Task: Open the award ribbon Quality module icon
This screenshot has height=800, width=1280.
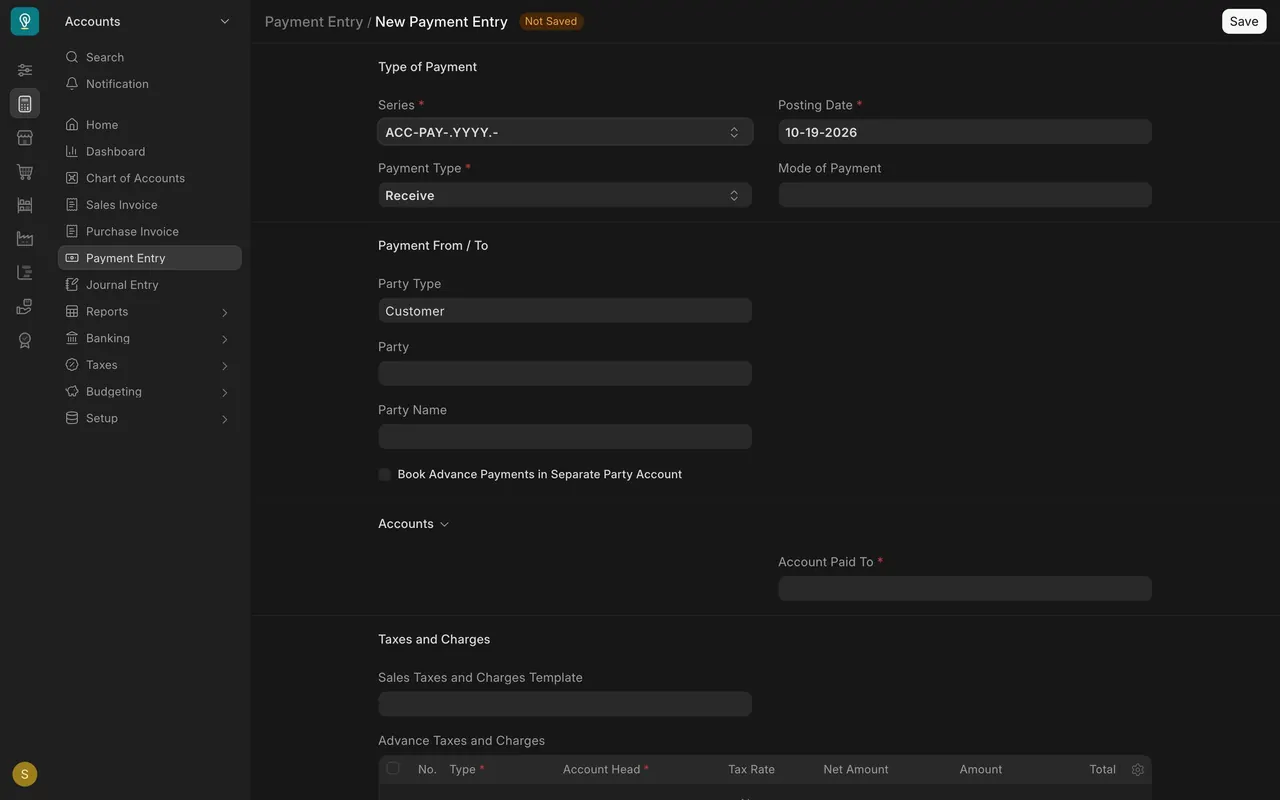Action: pyautogui.click(x=25, y=340)
